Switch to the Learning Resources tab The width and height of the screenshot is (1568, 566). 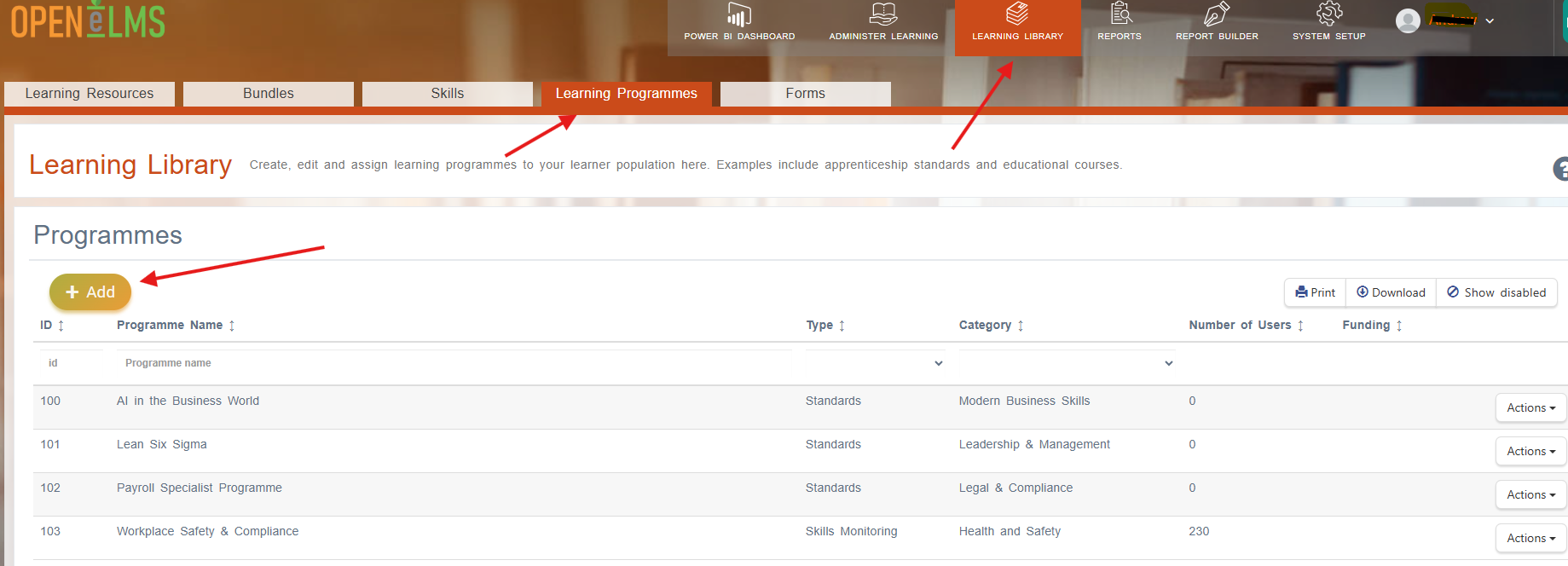pyautogui.click(x=90, y=94)
